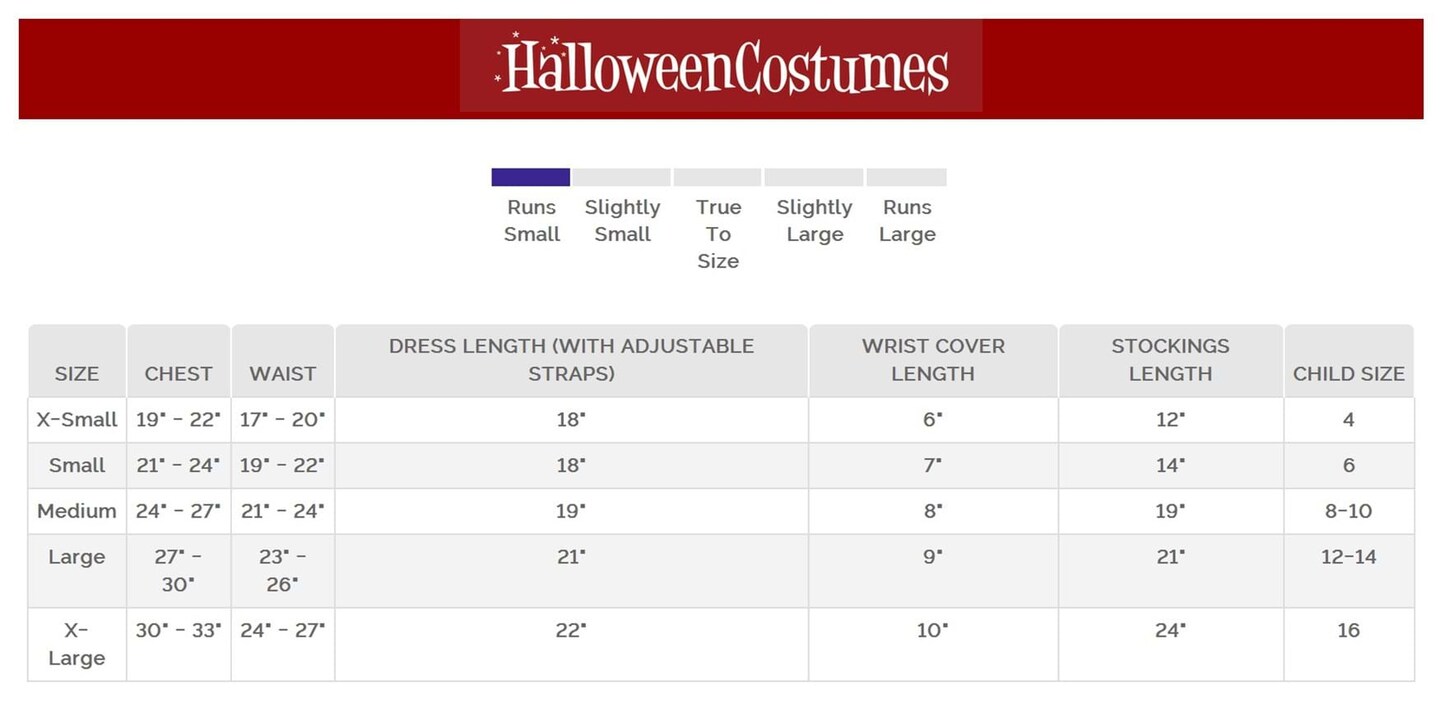This screenshot has width=1440, height=709.
Task: Select the Small size row label
Action: 77,465
